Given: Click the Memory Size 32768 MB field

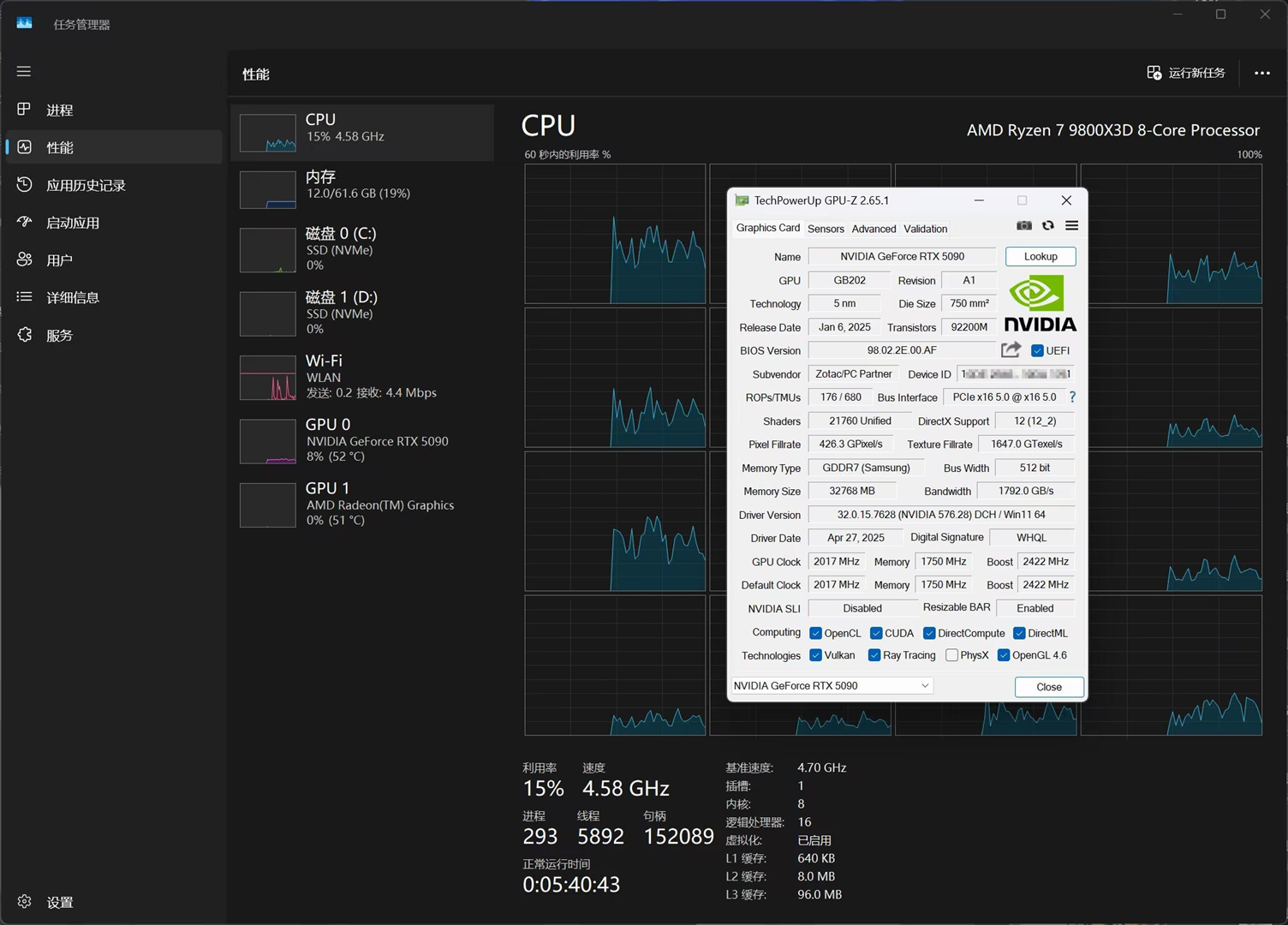Looking at the screenshot, I should 852,491.
